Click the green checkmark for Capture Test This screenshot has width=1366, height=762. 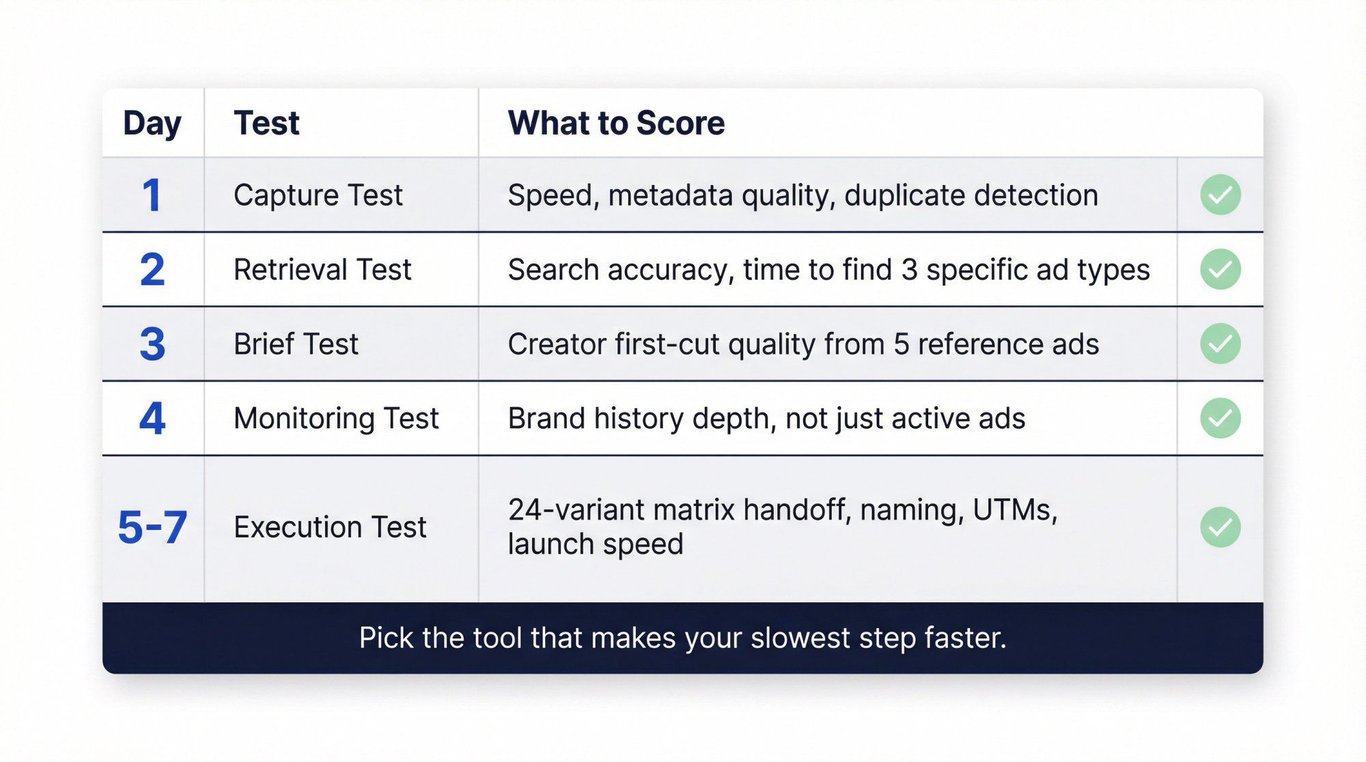(x=1220, y=195)
